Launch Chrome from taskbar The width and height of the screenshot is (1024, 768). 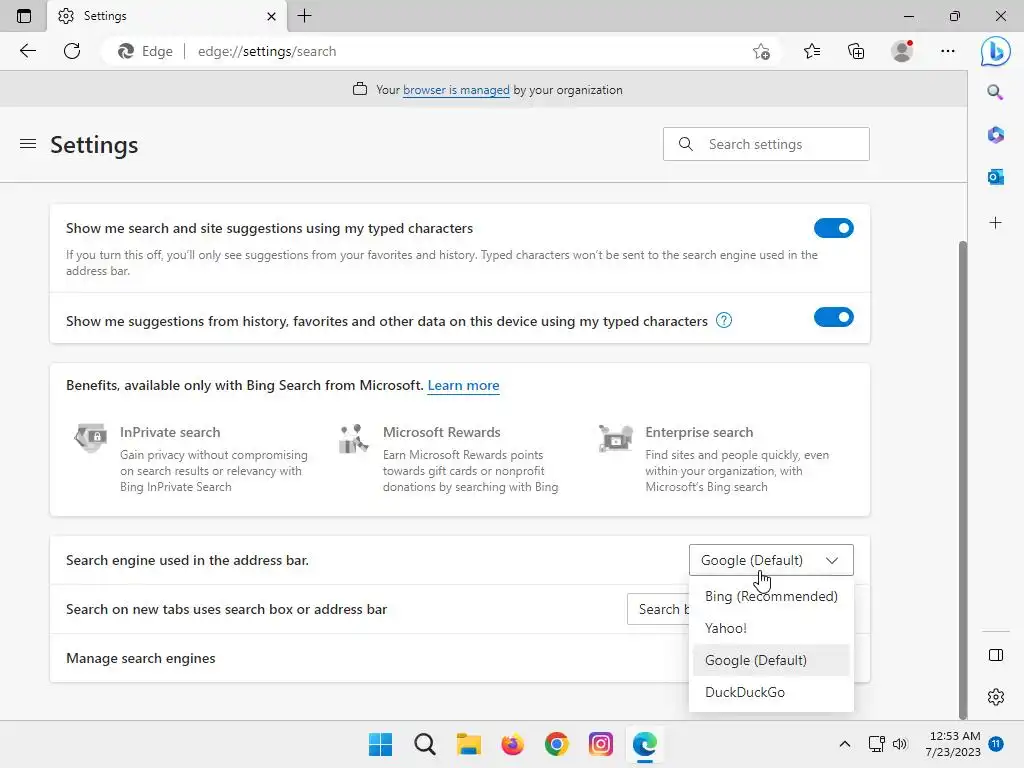click(x=556, y=744)
